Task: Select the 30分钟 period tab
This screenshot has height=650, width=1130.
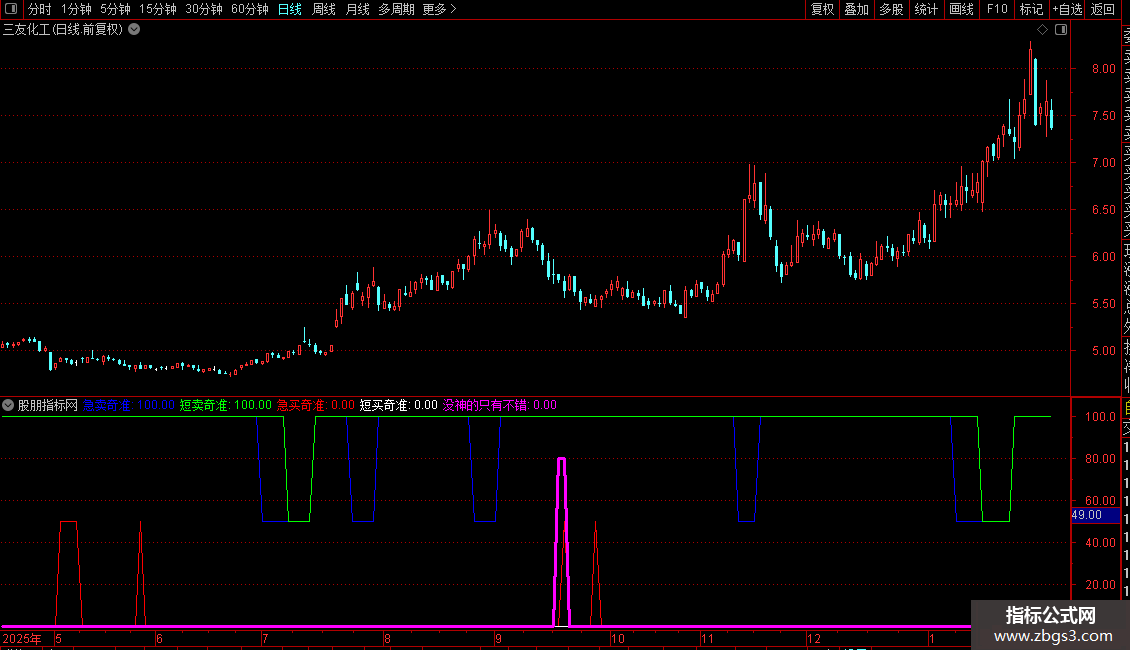Action: (x=204, y=9)
